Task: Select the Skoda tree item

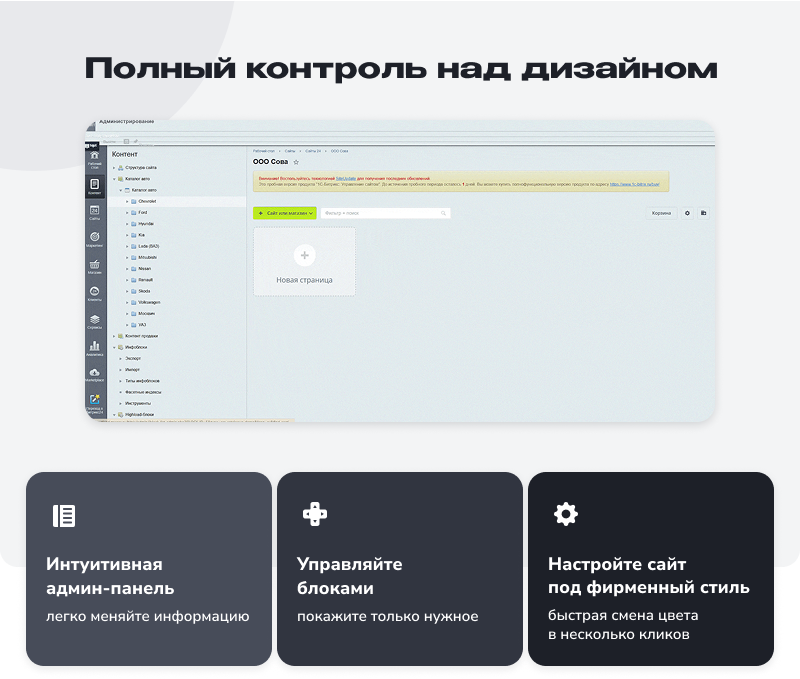Action: point(144,291)
